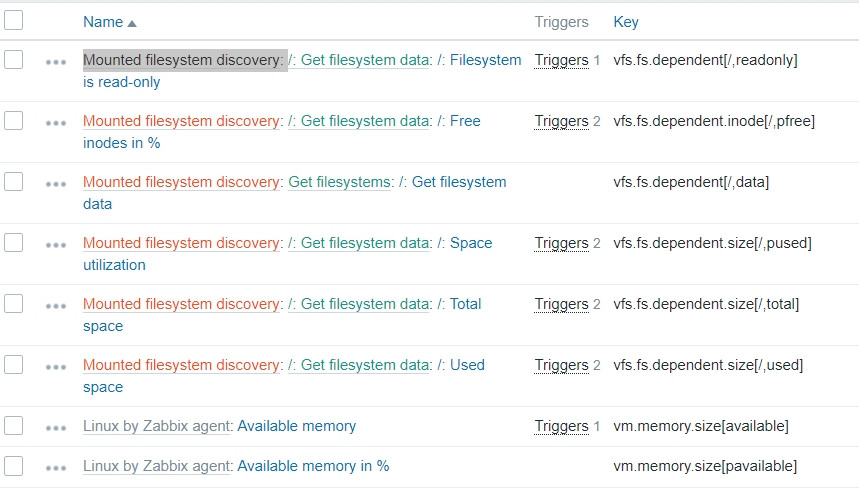
Task: Open Linux by Zabbix agent template for Available memory
Action: point(157,426)
